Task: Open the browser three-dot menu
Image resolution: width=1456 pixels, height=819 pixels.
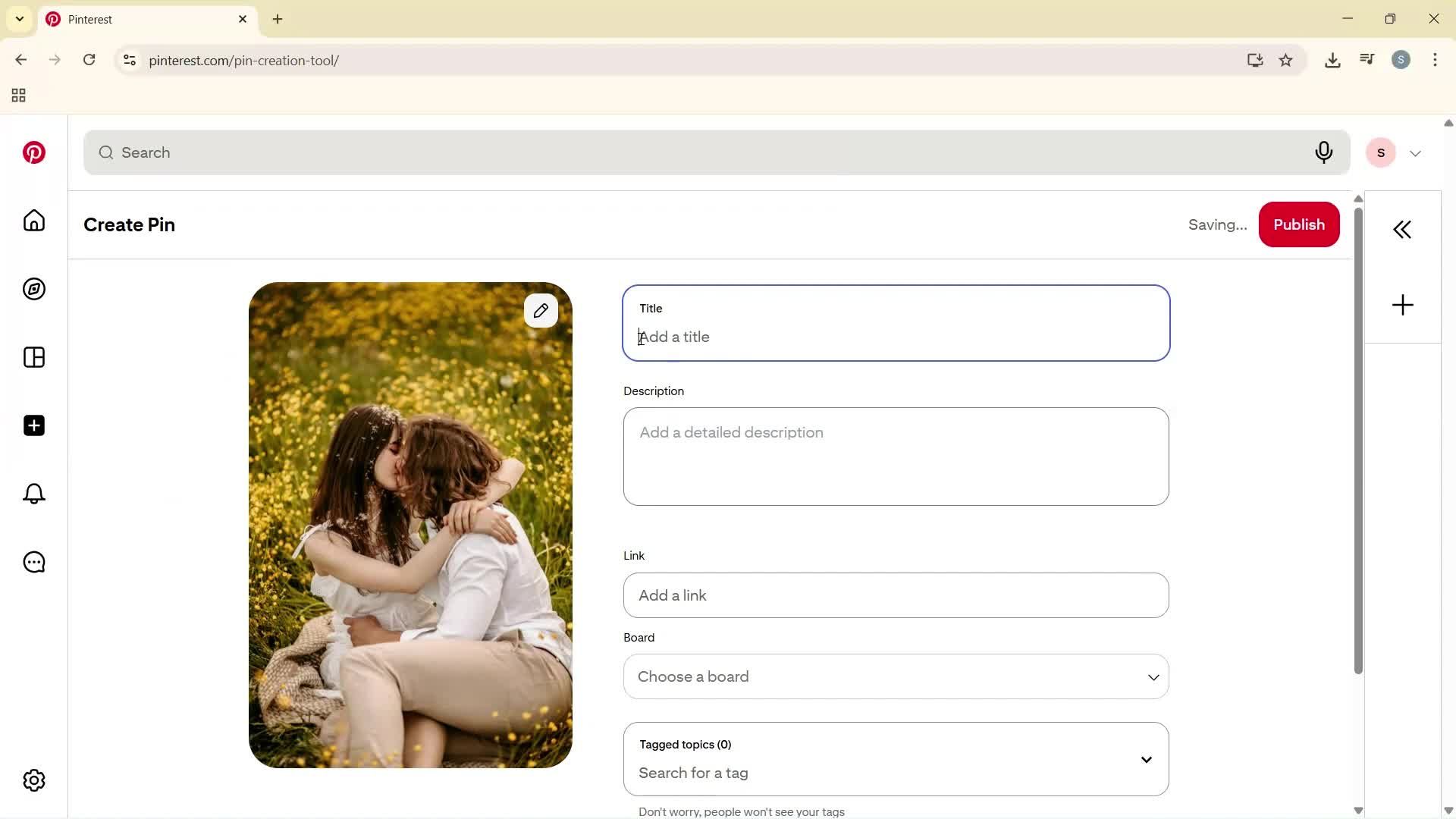Action: 1435,60
